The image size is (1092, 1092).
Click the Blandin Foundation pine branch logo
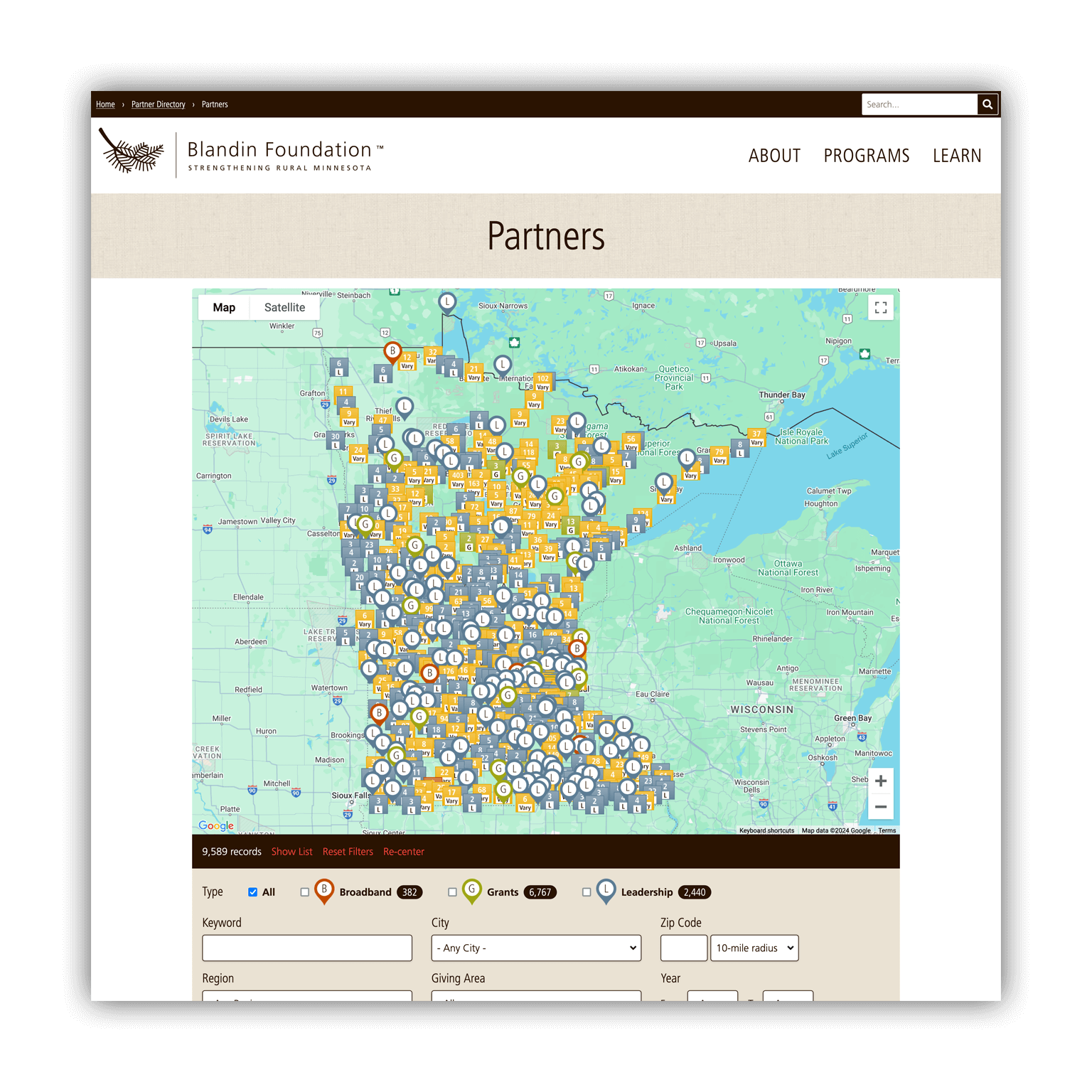tap(132, 151)
